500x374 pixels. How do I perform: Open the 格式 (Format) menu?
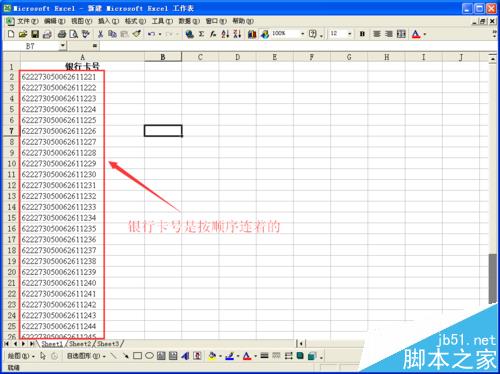[x=135, y=21]
